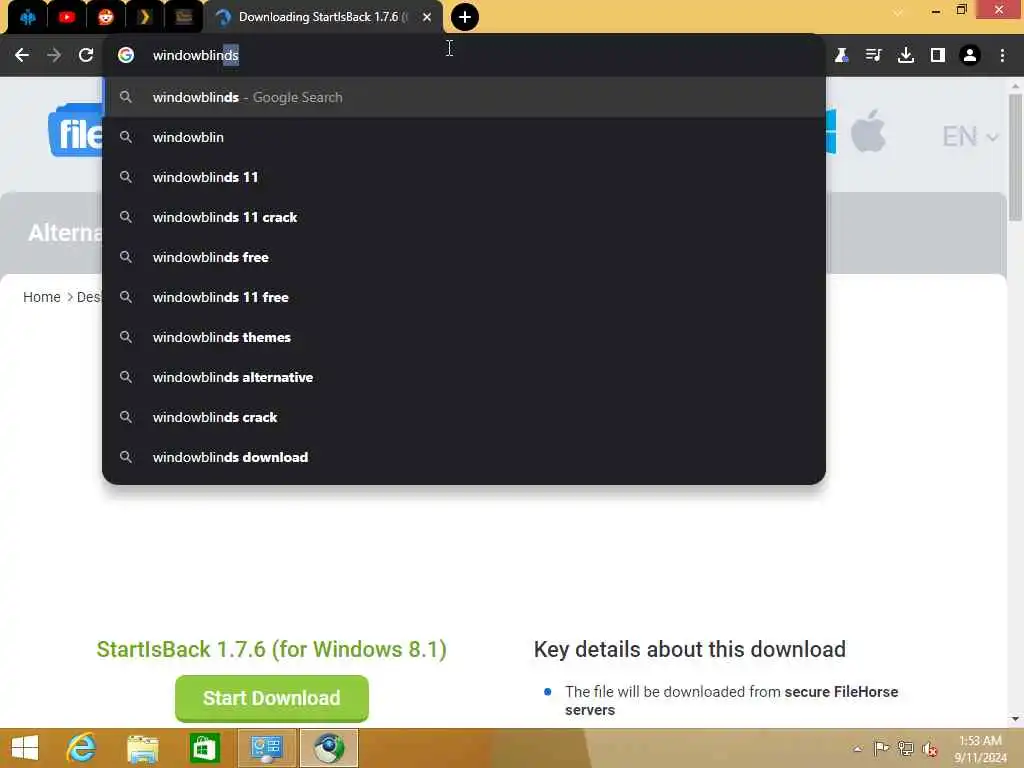
Task: Open the media controls icon
Action: point(873,56)
